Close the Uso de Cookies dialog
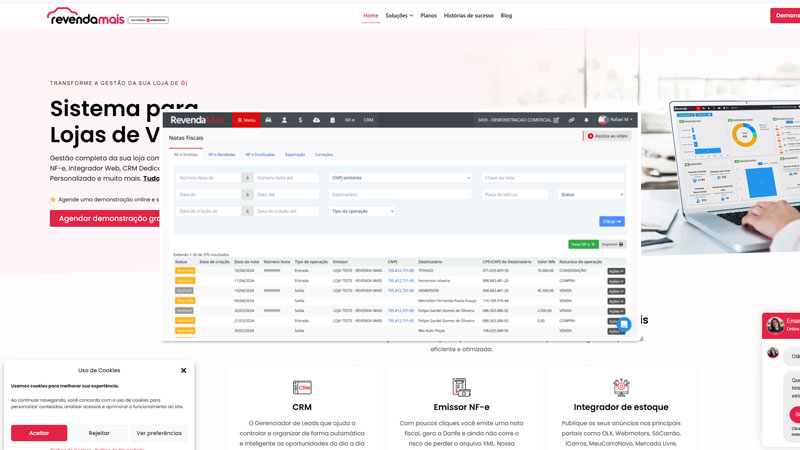 click(x=184, y=370)
